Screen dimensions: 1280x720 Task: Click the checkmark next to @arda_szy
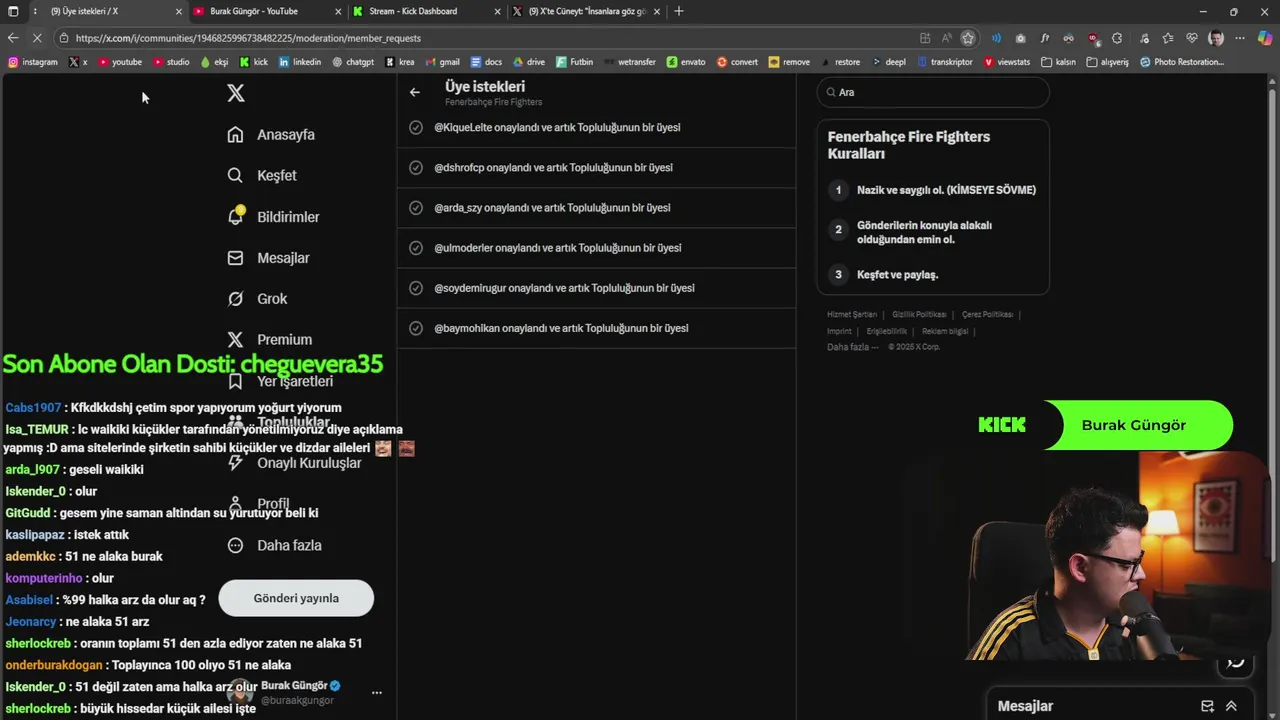pyautogui.click(x=416, y=207)
